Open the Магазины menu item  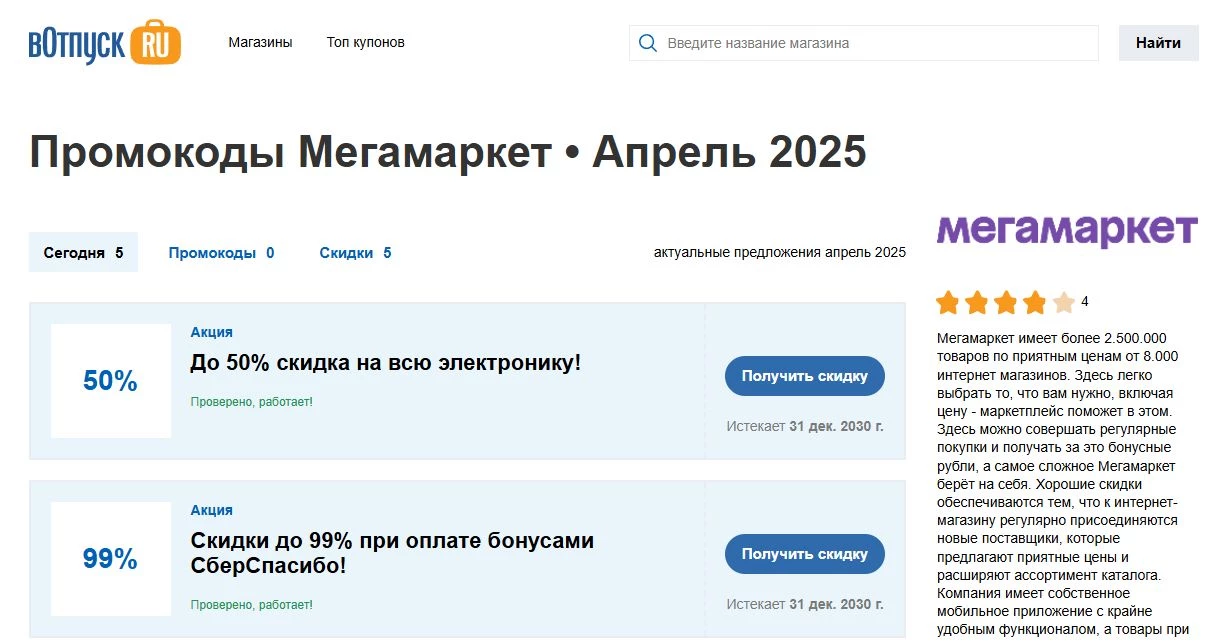click(260, 42)
